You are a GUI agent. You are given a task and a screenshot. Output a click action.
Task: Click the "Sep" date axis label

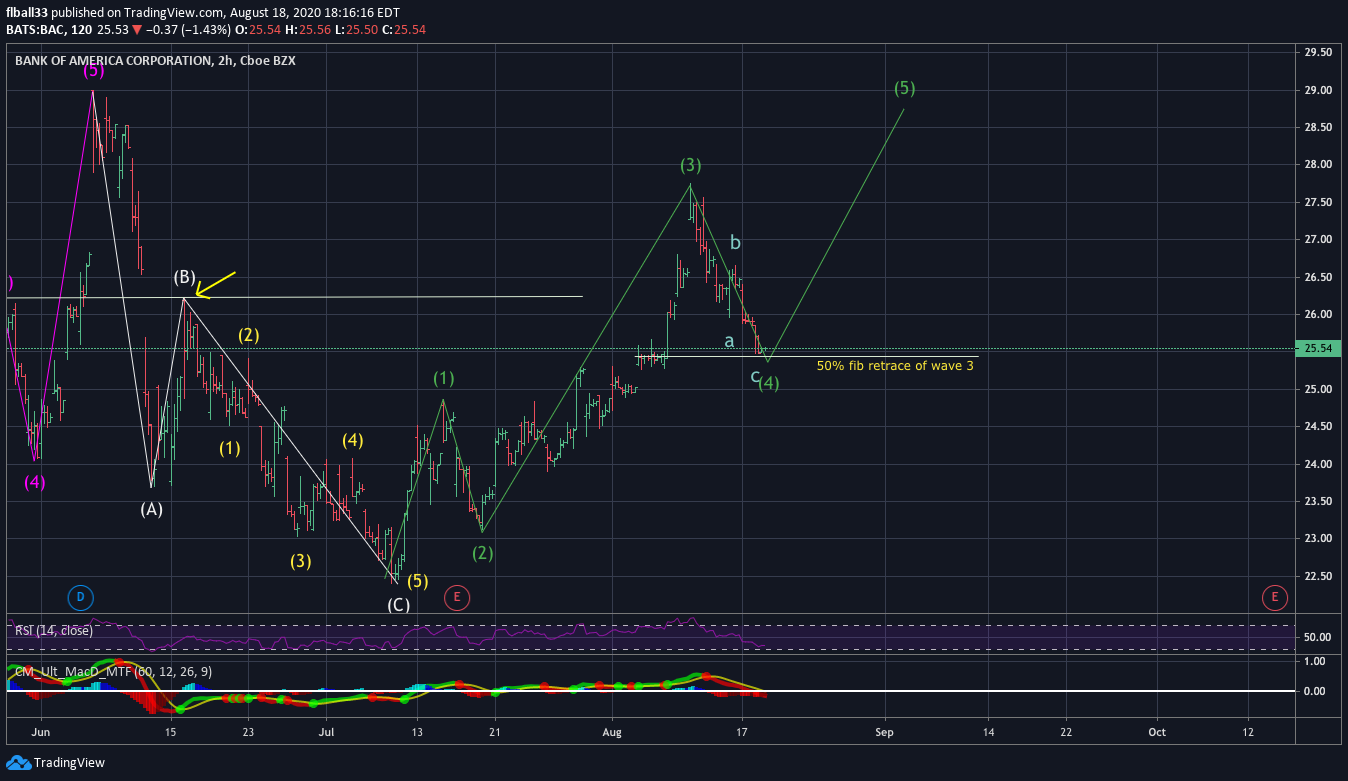(884, 732)
